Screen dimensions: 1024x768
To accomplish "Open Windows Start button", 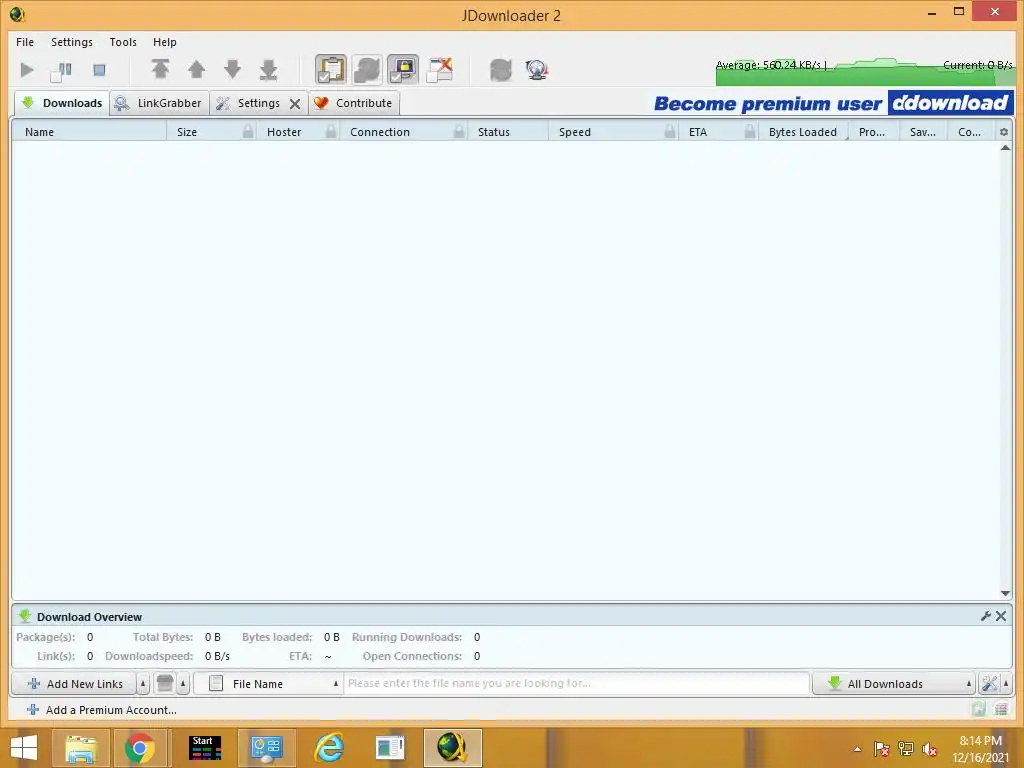I will tap(24, 748).
